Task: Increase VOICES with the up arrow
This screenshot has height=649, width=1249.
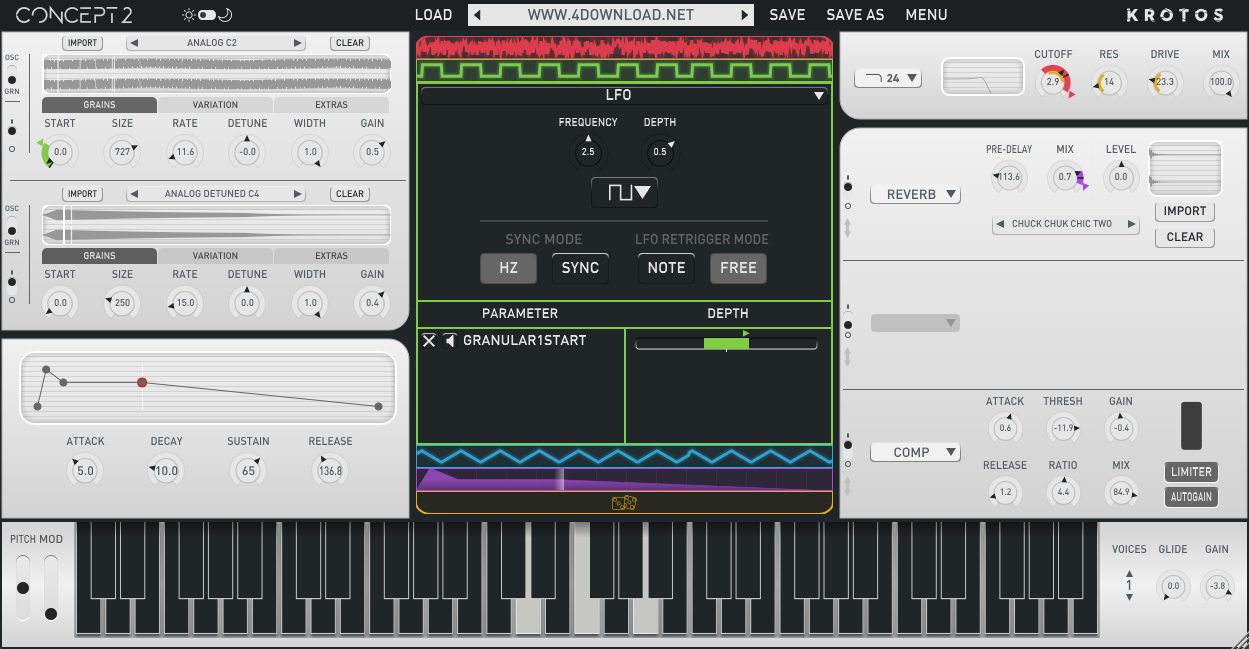Action: pyautogui.click(x=1130, y=574)
